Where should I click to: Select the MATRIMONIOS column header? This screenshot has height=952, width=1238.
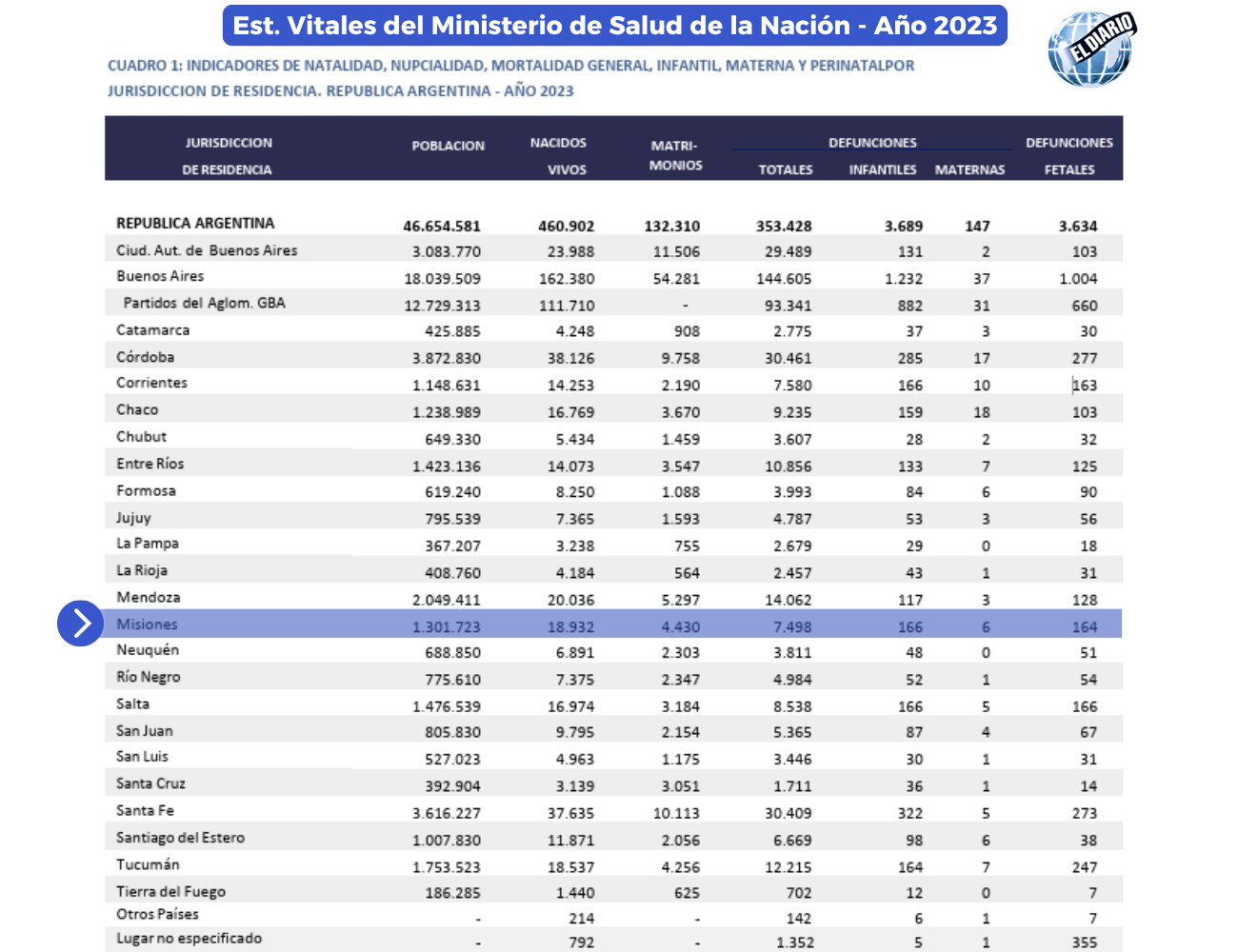coord(675,155)
